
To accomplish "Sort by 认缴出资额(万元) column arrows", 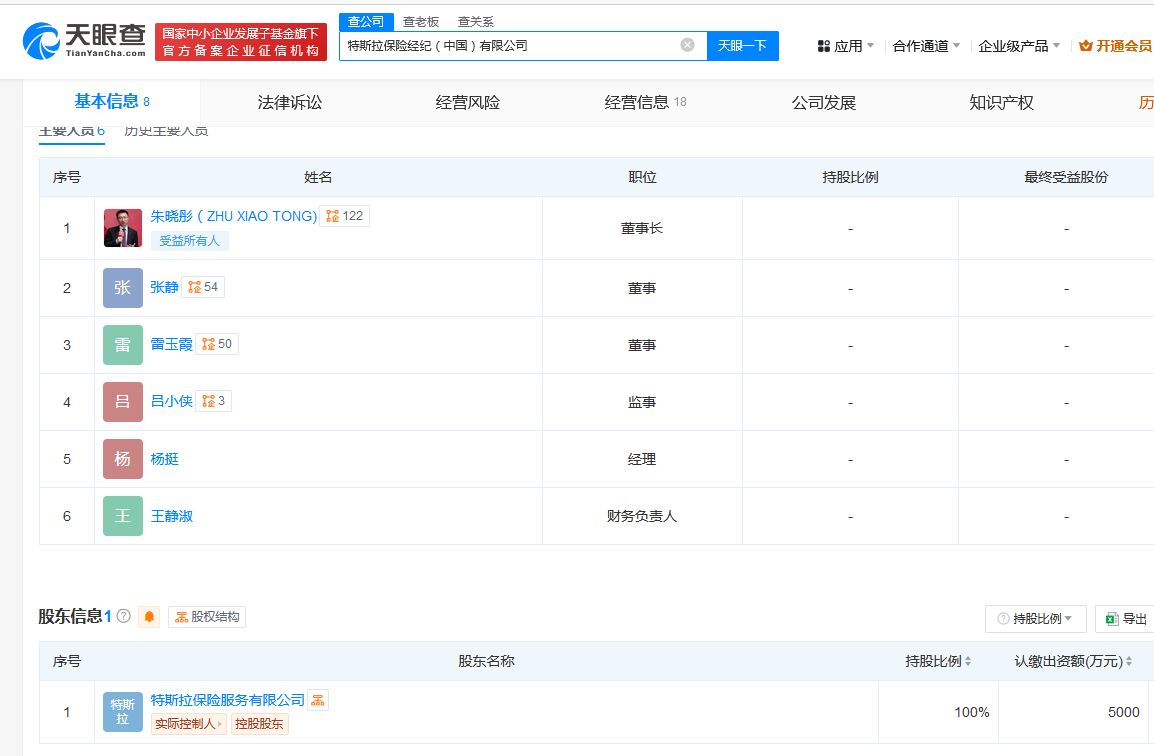I will (1129, 661).
